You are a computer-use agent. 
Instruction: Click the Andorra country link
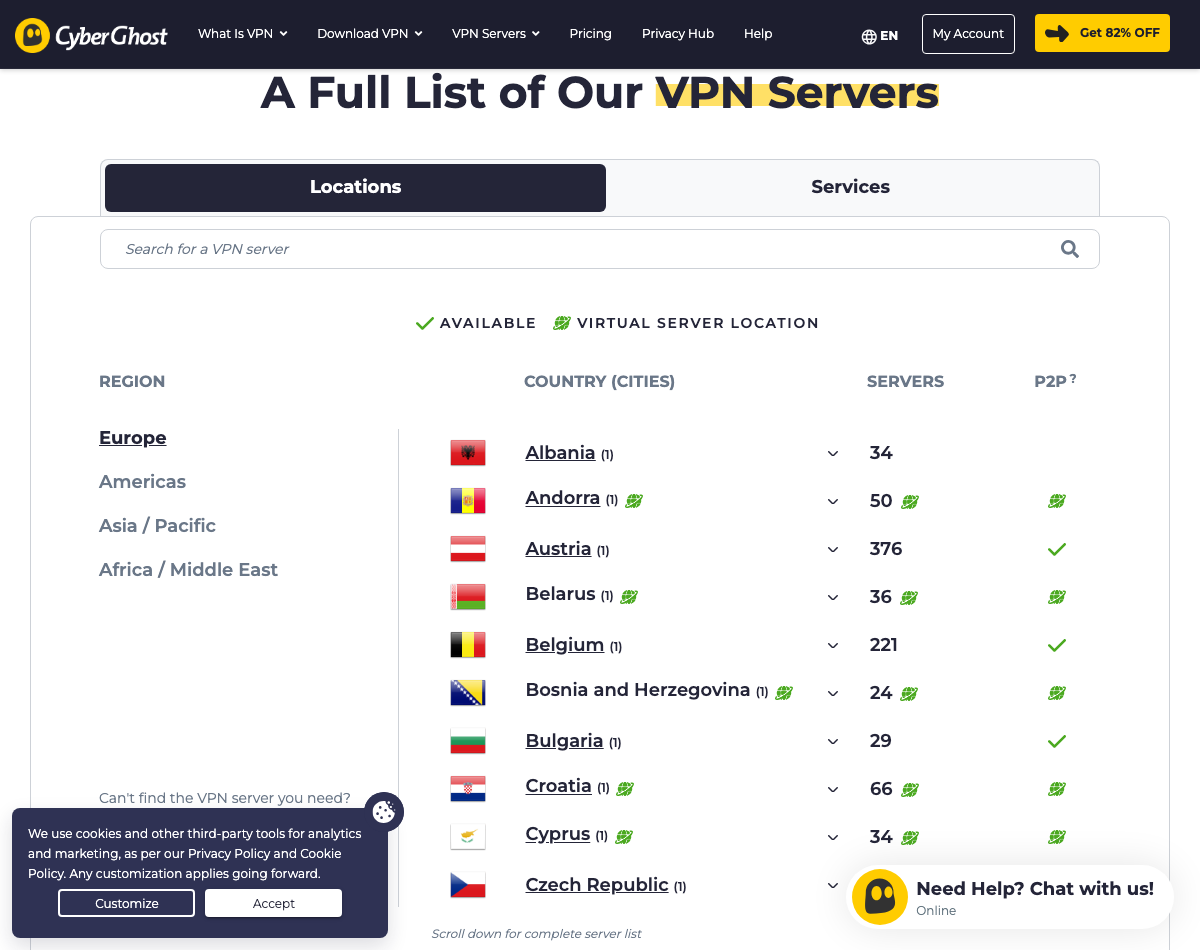click(x=563, y=498)
